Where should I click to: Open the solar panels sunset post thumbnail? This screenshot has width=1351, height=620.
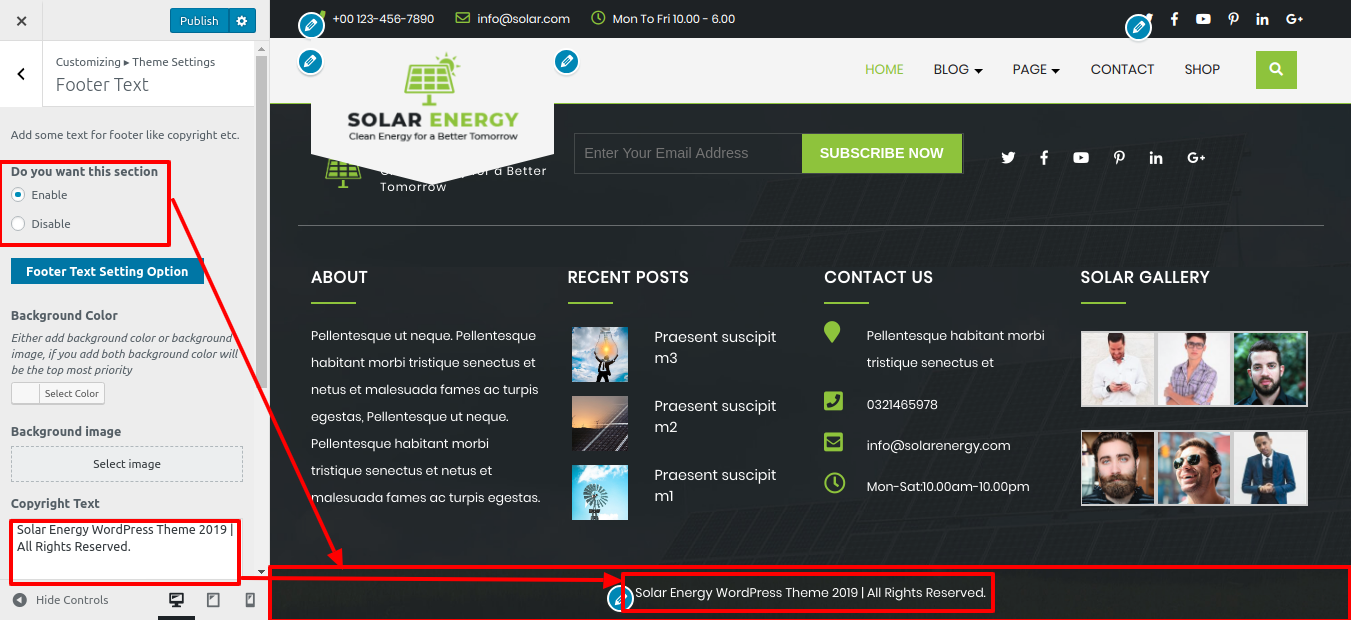[x=600, y=423]
